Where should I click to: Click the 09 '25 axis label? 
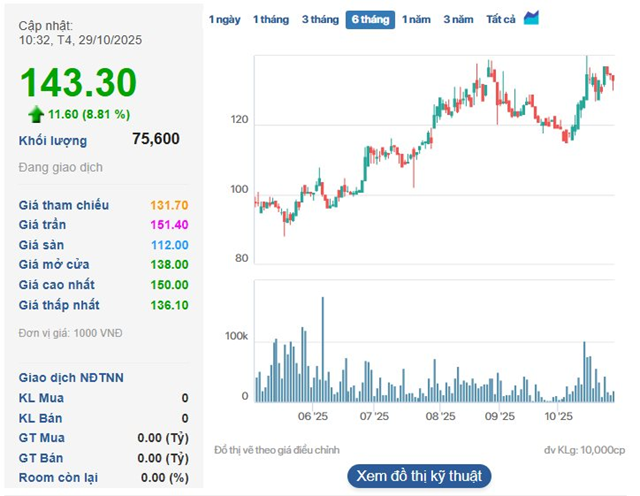point(500,415)
